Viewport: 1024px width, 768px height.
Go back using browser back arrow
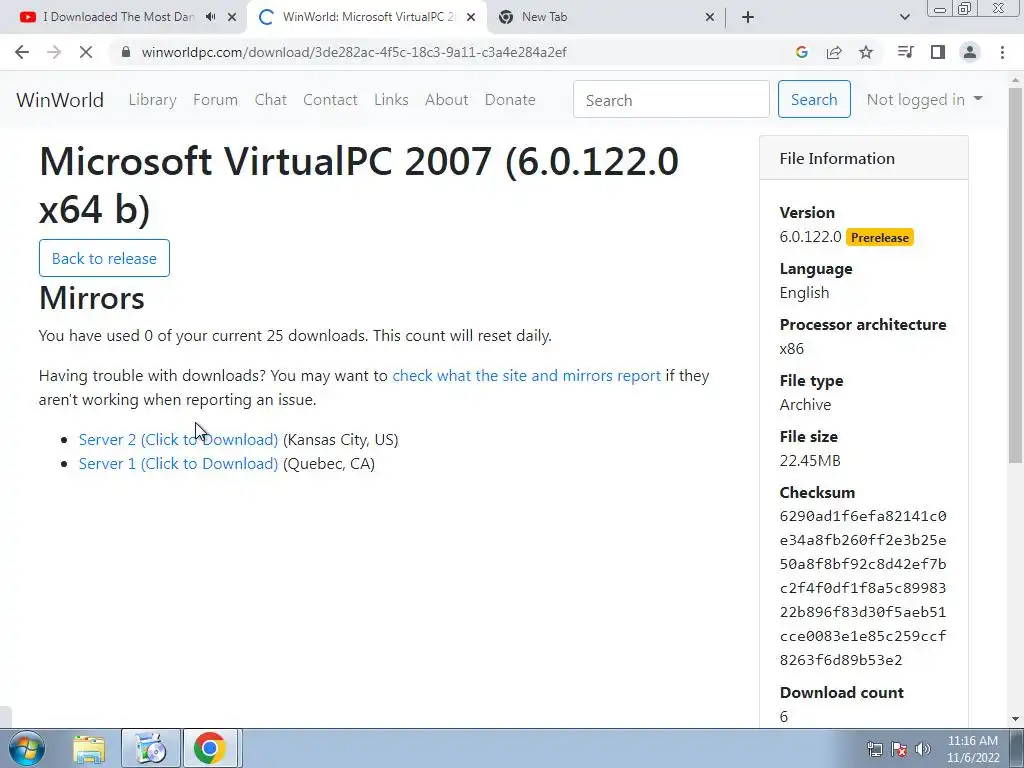[22, 52]
